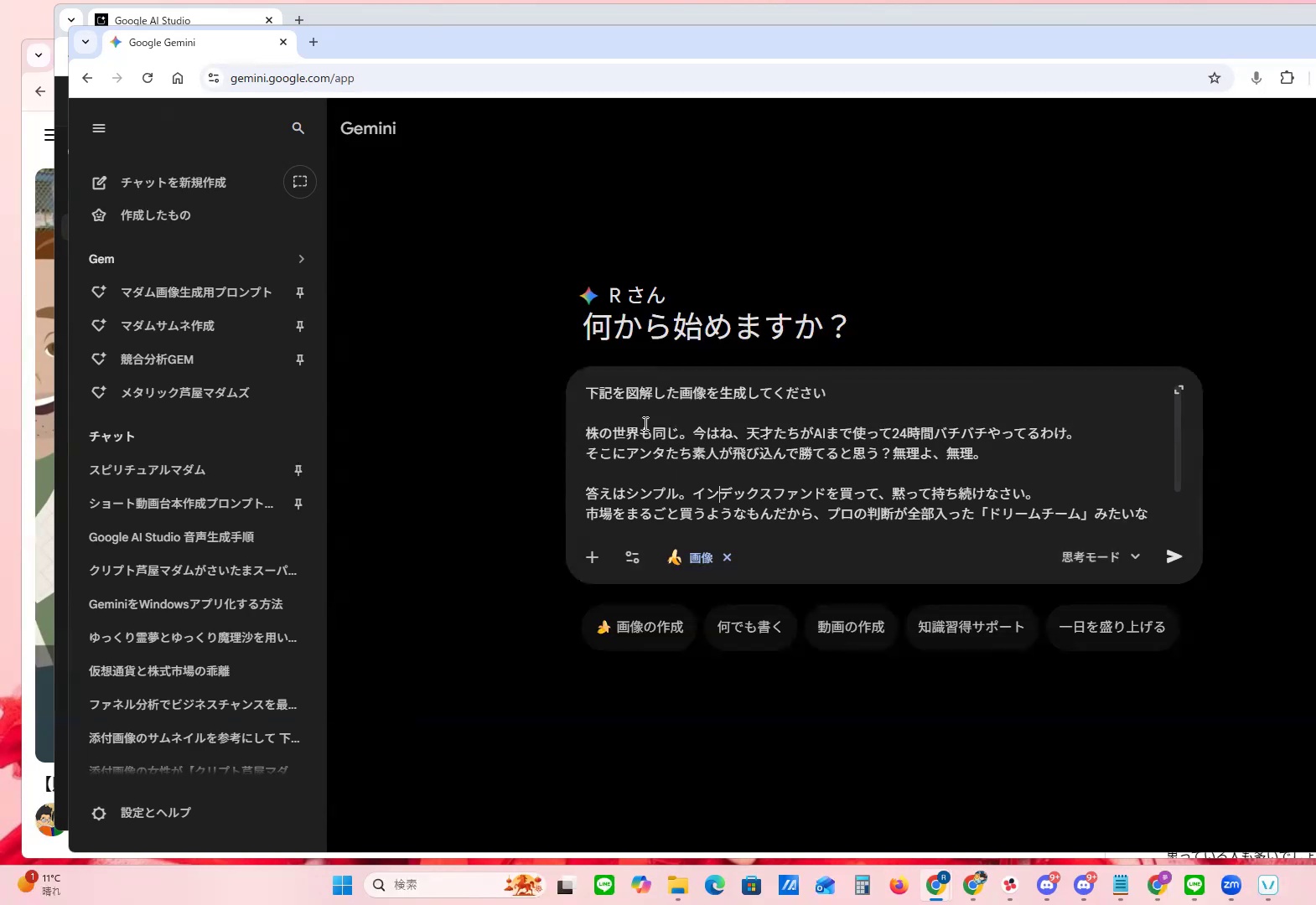Send the prompt with arrow button

(1174, 556)
